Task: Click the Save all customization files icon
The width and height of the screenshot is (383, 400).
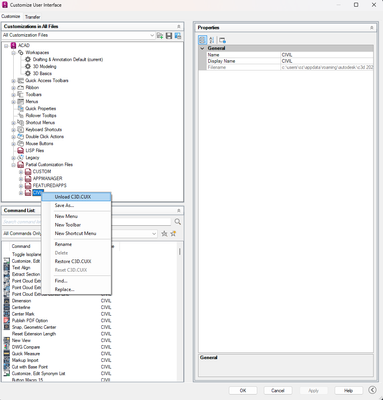Action: [169, 35]
